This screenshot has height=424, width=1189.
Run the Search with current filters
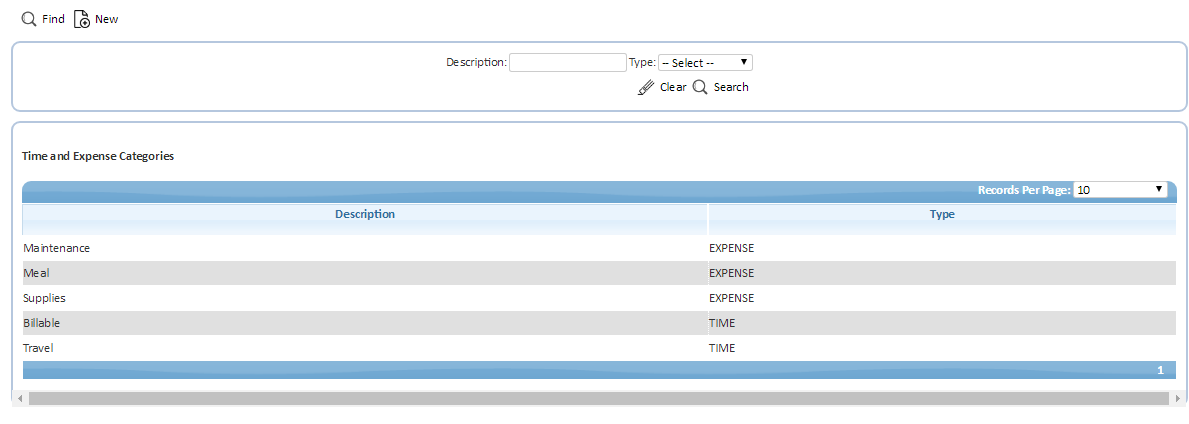720,87
